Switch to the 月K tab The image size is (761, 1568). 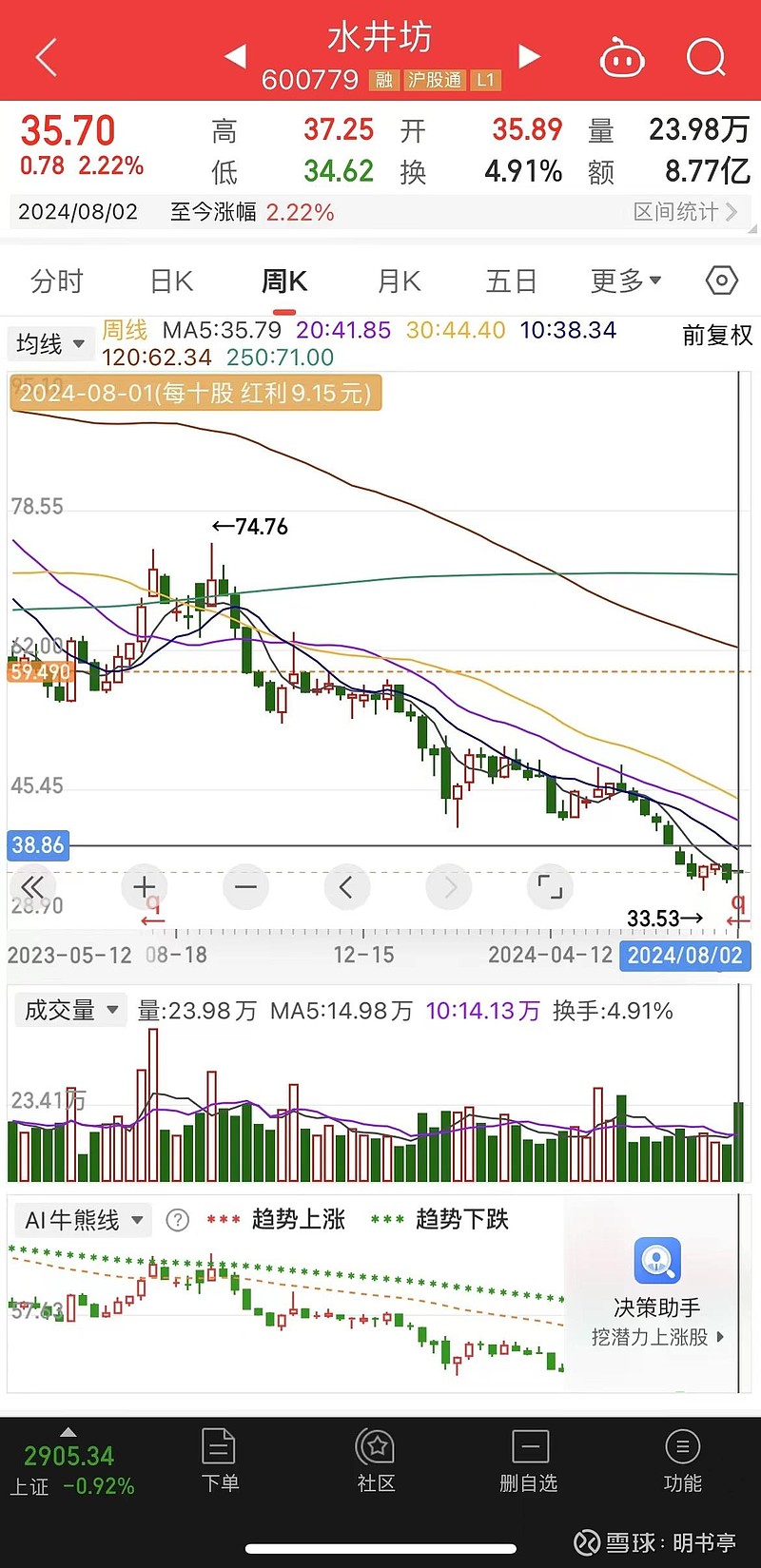[400, 281]
